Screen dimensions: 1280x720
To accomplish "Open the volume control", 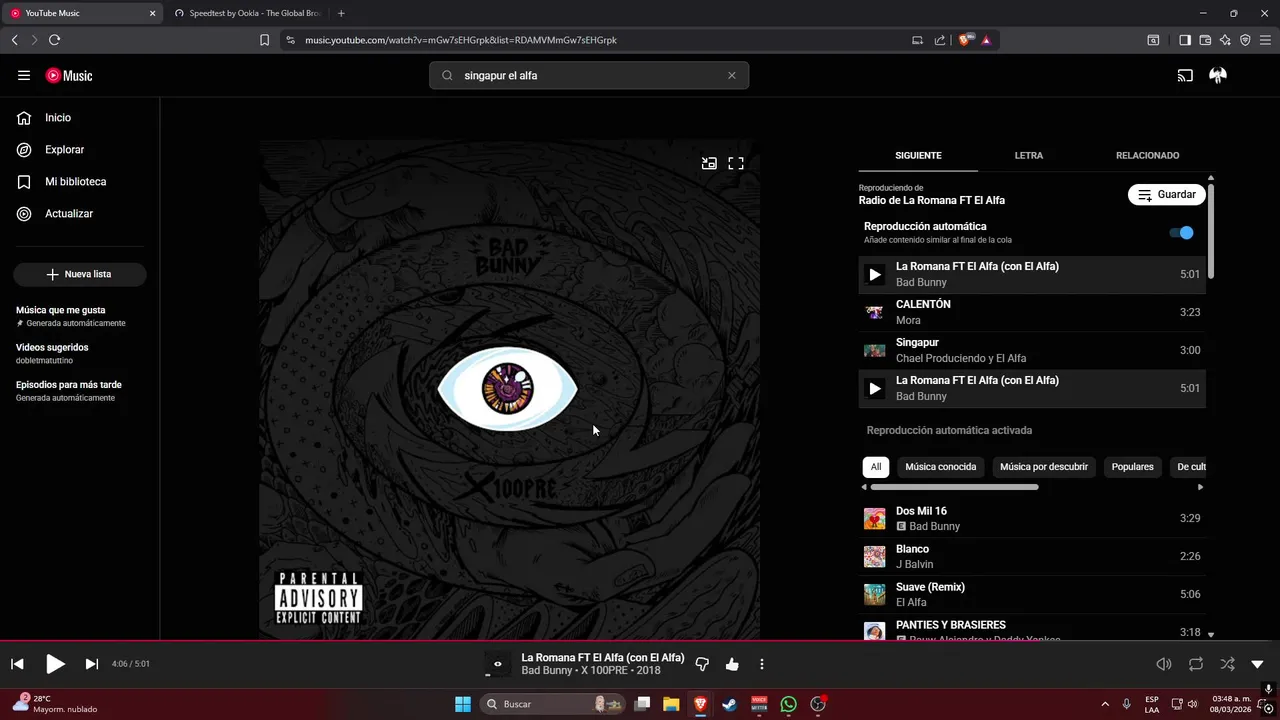I will click(1164, 664).
